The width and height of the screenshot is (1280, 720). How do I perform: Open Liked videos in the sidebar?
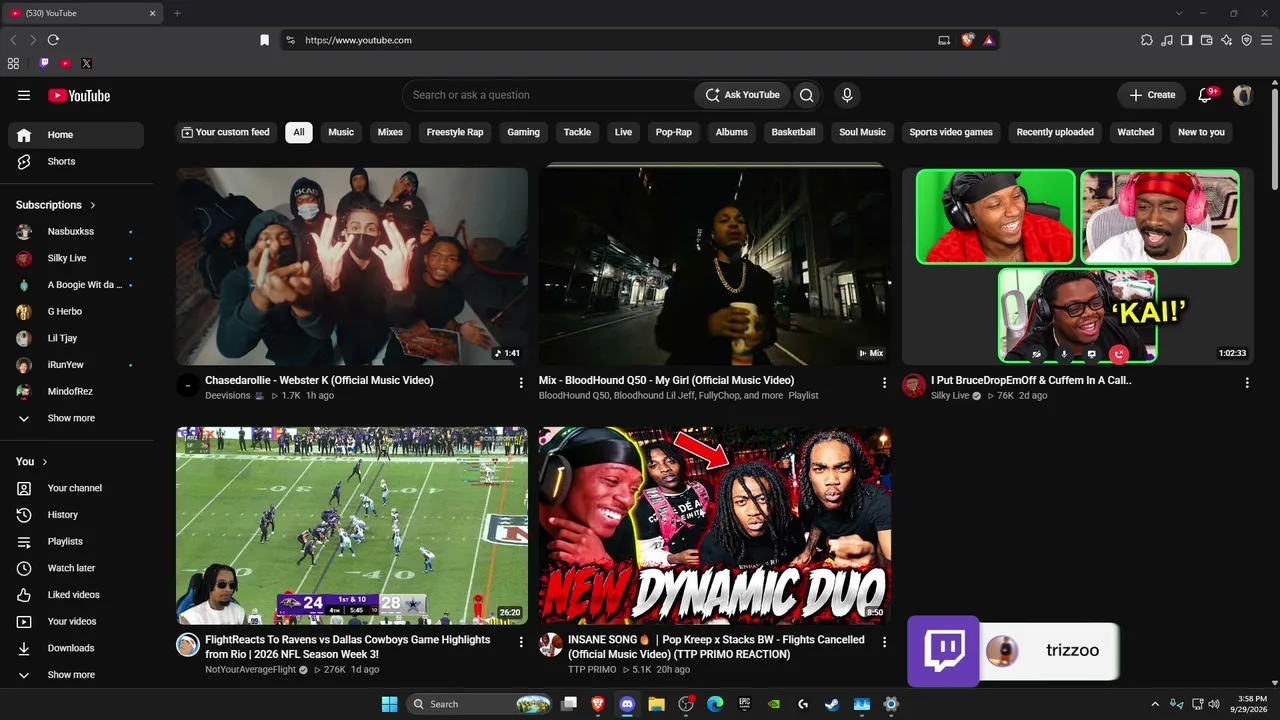point(76,595)
